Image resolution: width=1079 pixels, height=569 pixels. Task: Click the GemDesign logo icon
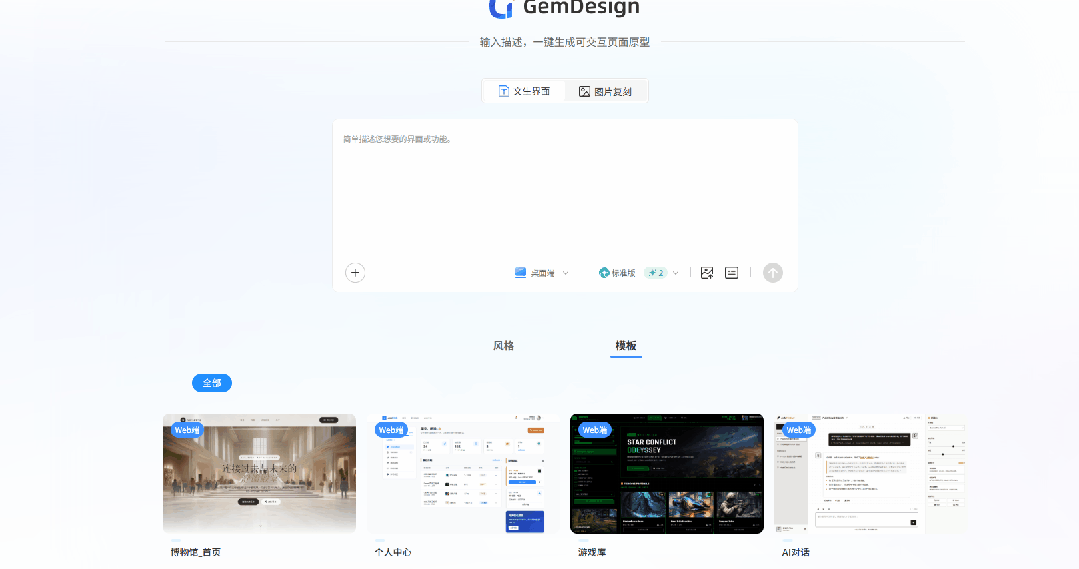500,8
